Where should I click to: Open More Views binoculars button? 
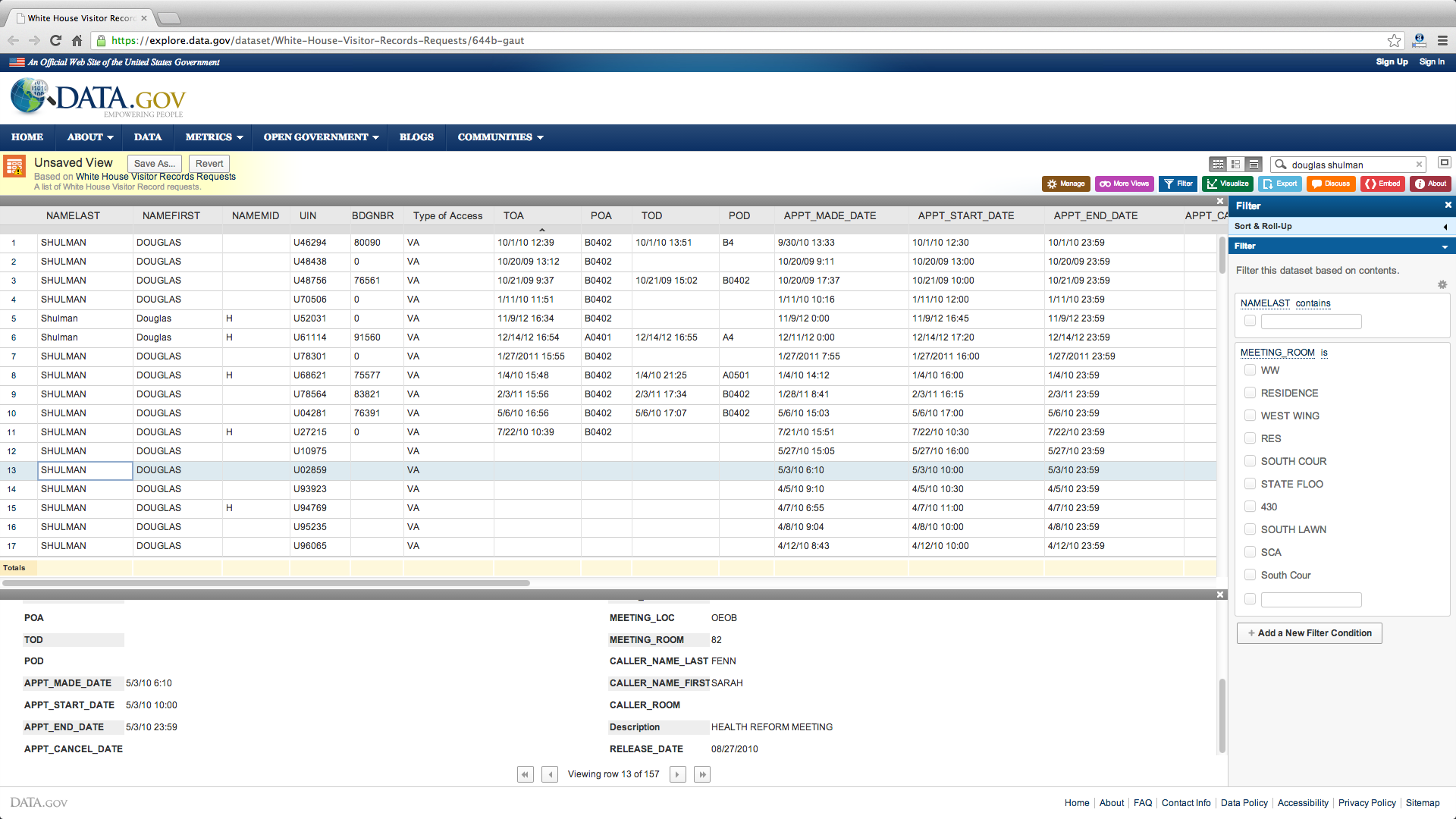[1124, 184]
